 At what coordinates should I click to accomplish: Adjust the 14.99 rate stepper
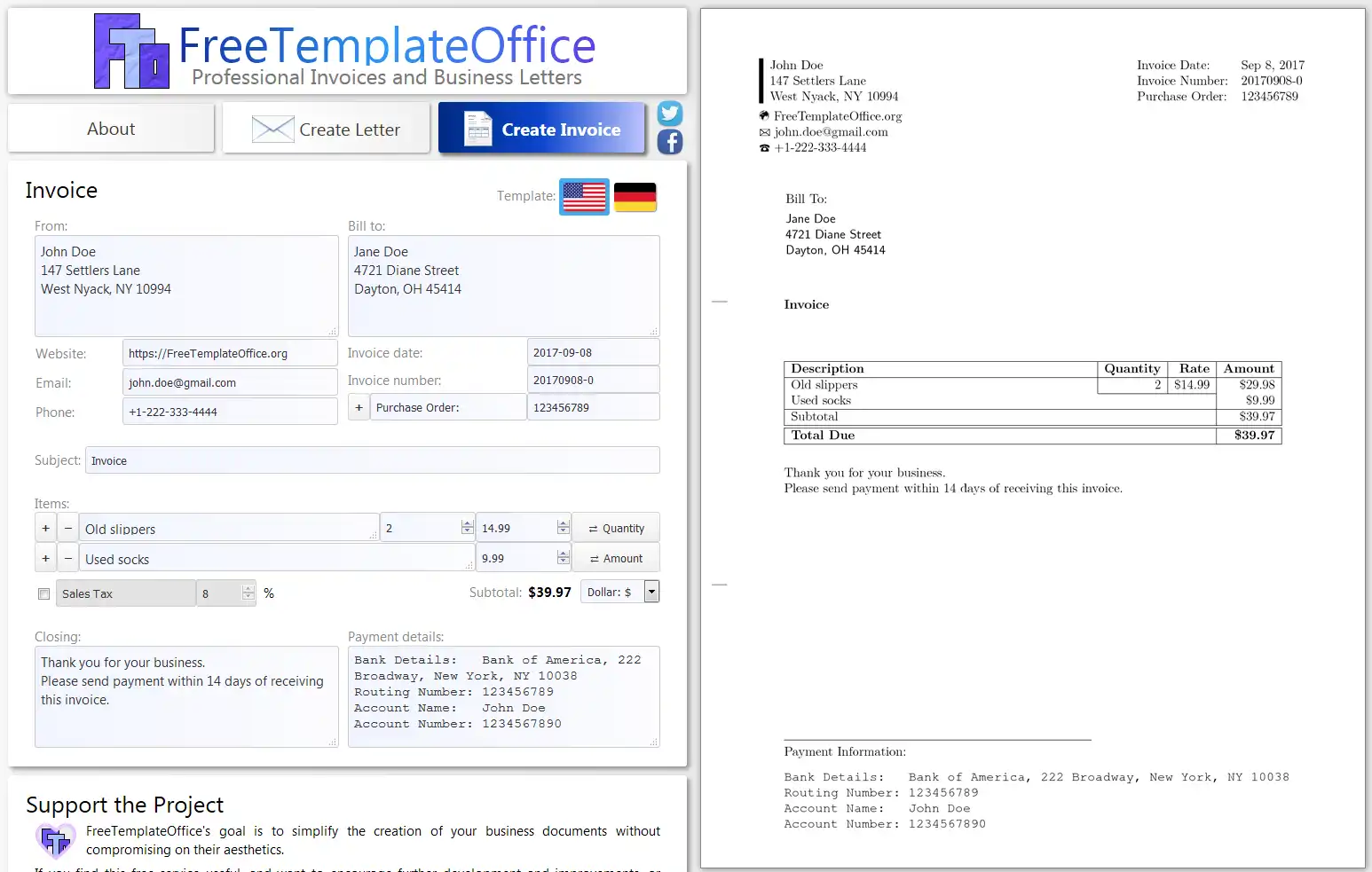point(563,528)
